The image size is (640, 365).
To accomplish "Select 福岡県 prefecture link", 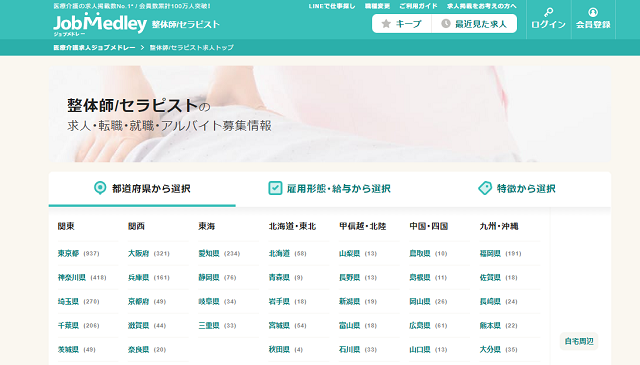I will coord(490,254).
